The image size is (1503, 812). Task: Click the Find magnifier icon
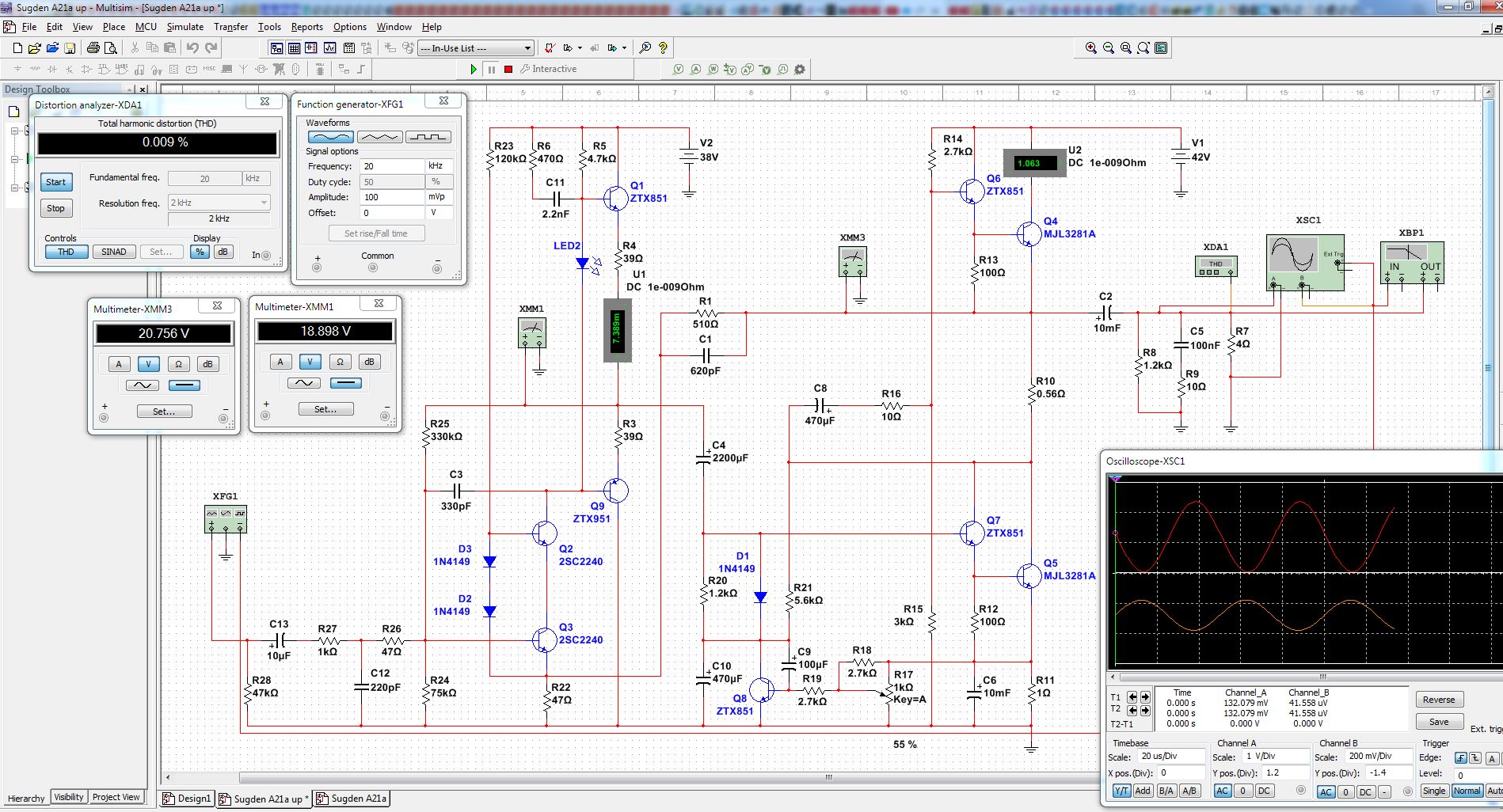pos(645,48)
